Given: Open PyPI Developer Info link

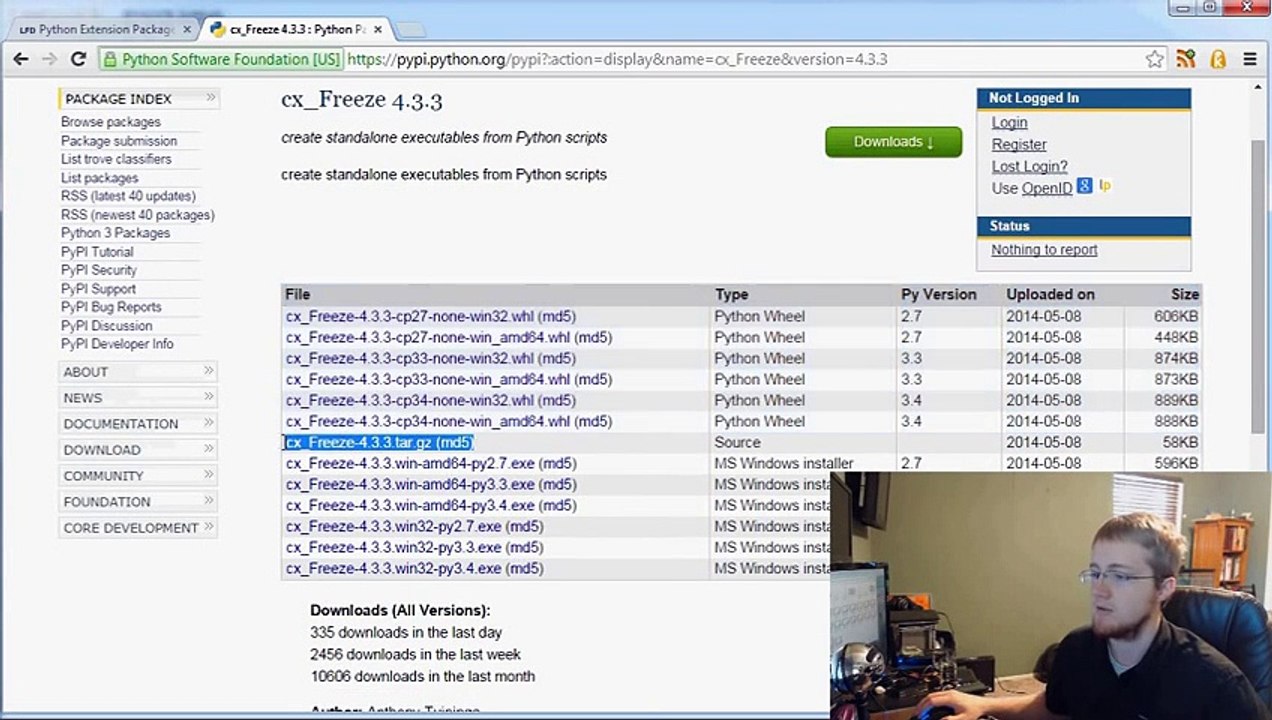Looking at the screenshot, I should pos(117,344).
